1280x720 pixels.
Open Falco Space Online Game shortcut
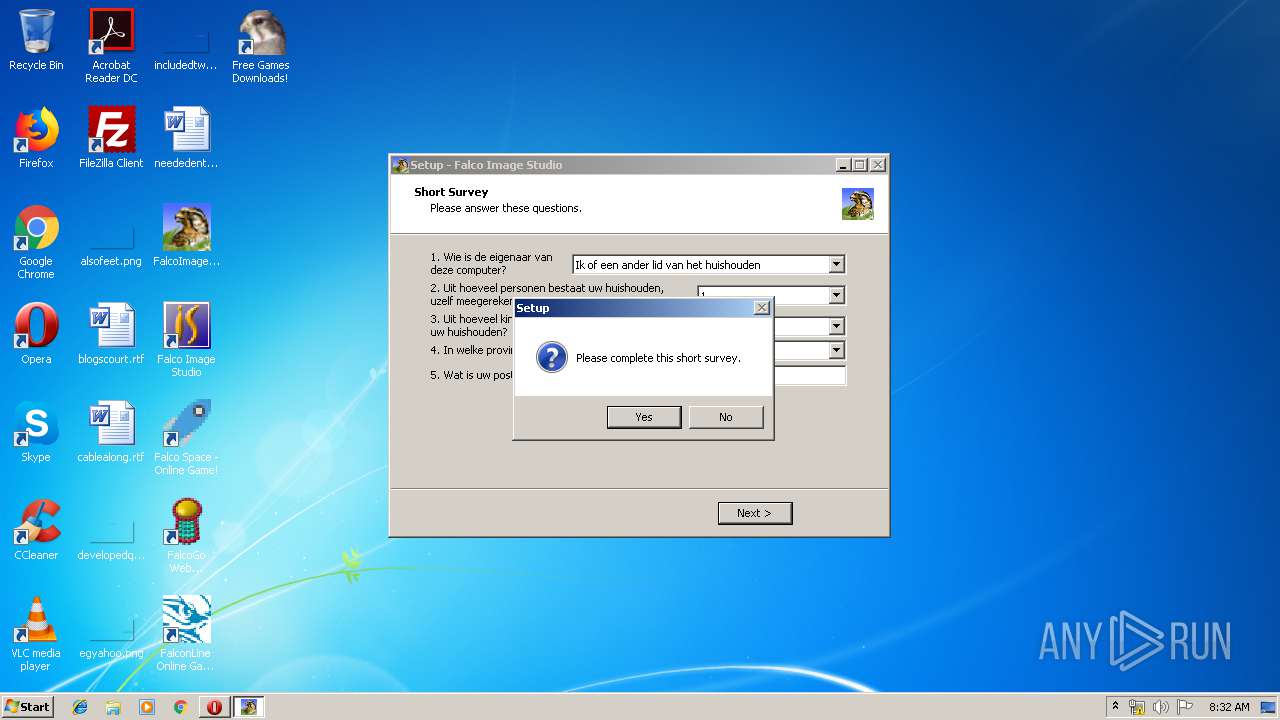click(x=186, y=438)
